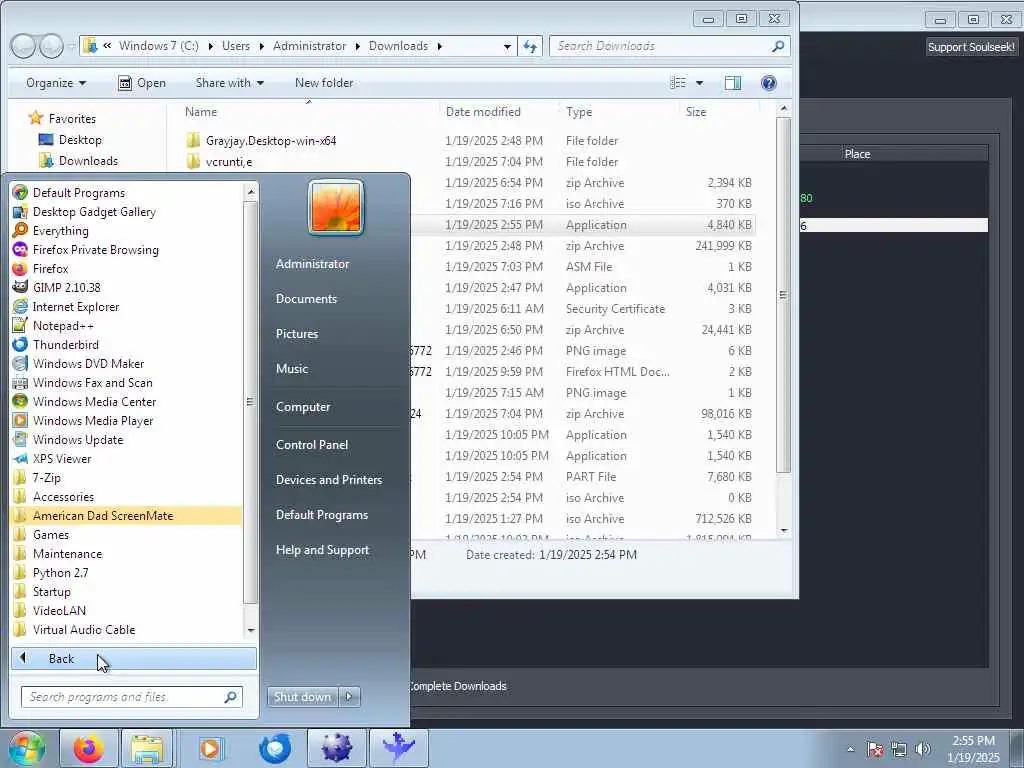Expand the 7-Zip folder
The width and height of the screenshot is (1024, 768).
[x=46, y=477]
